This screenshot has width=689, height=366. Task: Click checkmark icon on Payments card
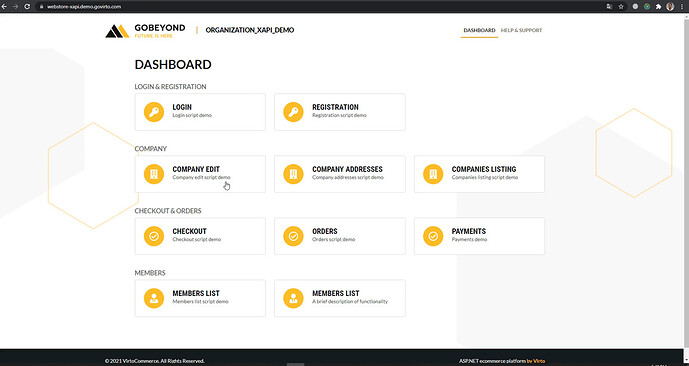[433, 236]
